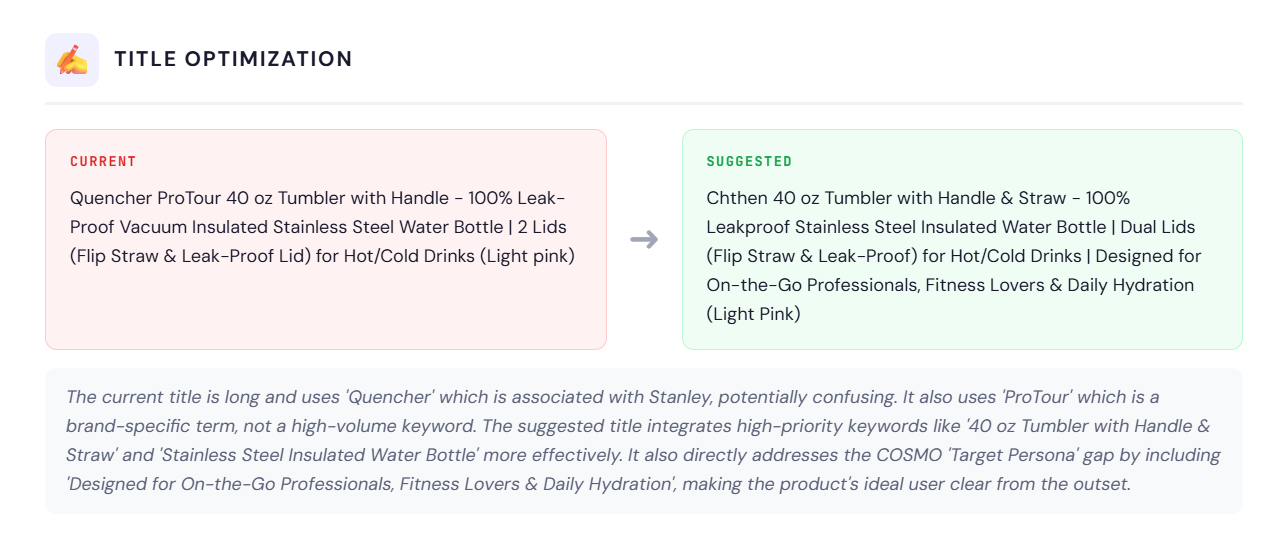This screenshot has width=1285, height=544.
Task: Click '(Light Pink)' in the suggested title
Action: click(753, 314)
